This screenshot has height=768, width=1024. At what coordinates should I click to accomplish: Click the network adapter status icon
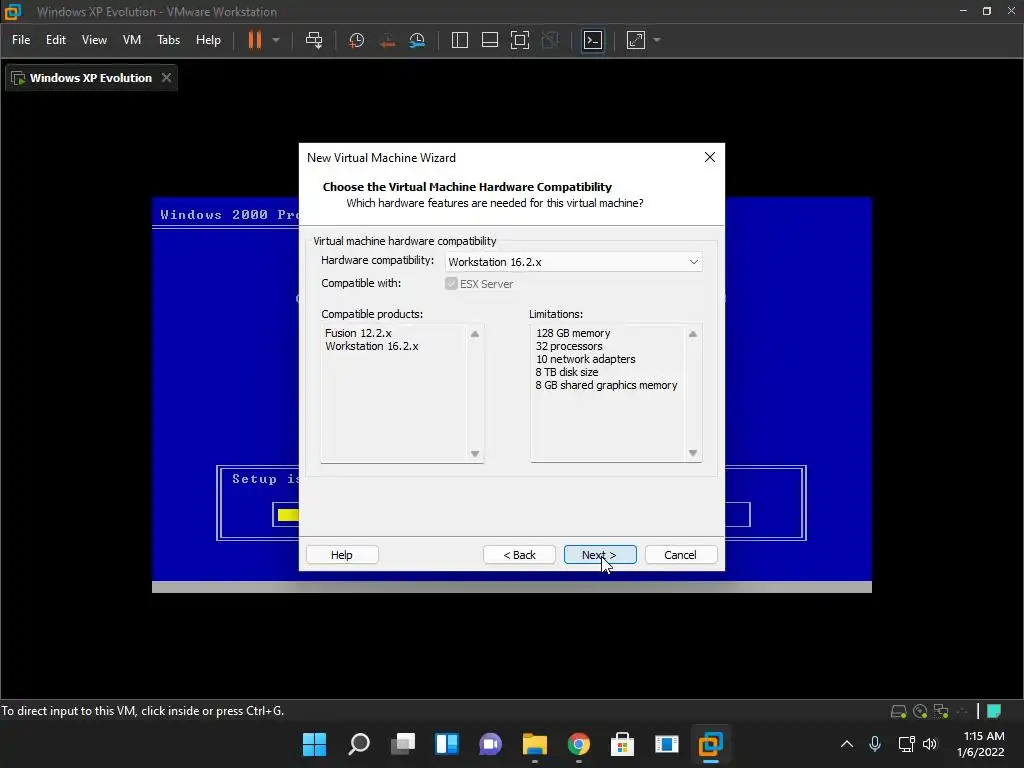[941, 711]
